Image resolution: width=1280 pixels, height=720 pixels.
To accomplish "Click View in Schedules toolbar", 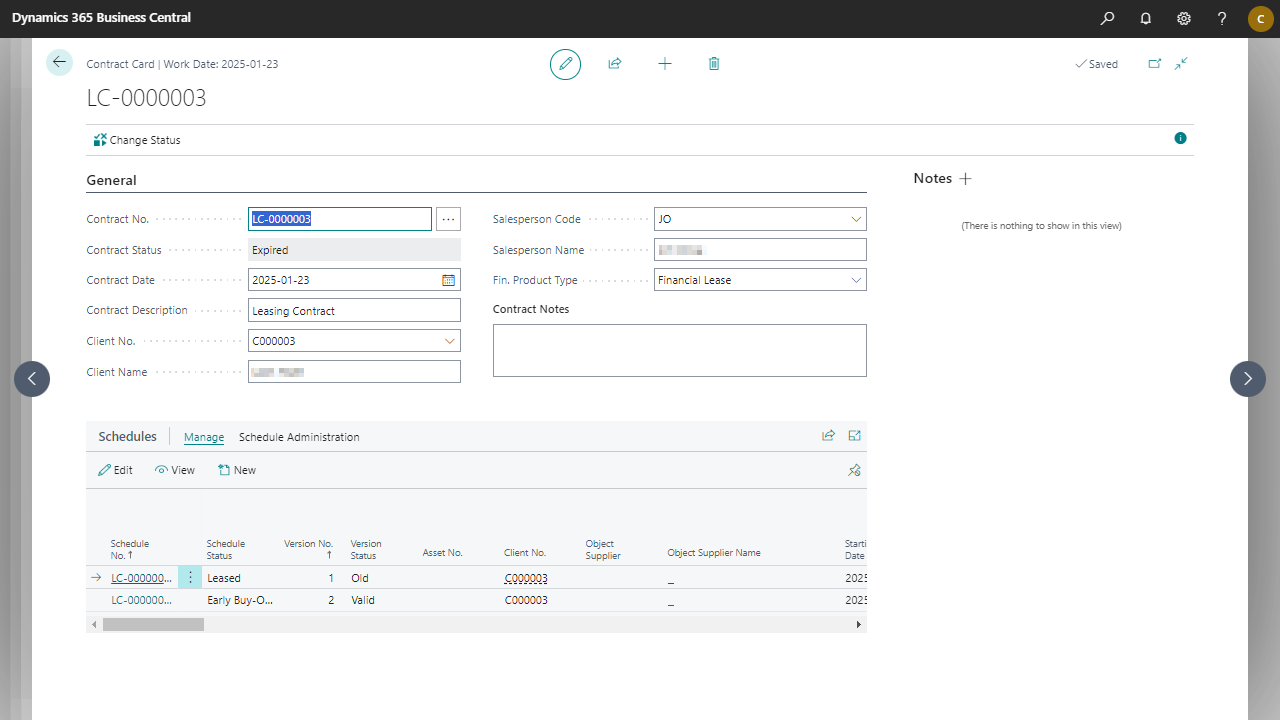I will 175,470.
